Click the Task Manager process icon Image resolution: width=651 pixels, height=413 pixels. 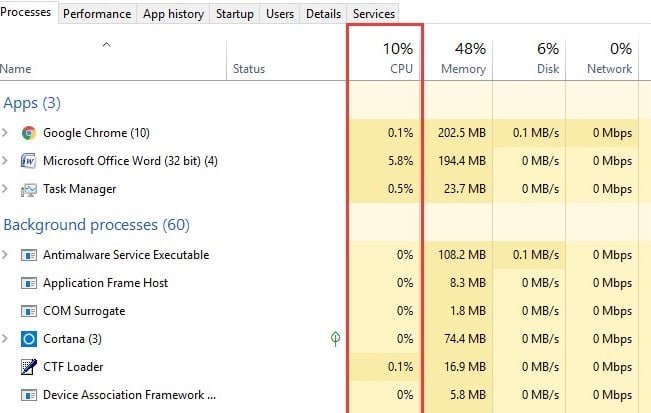click(x=29, y=189)
